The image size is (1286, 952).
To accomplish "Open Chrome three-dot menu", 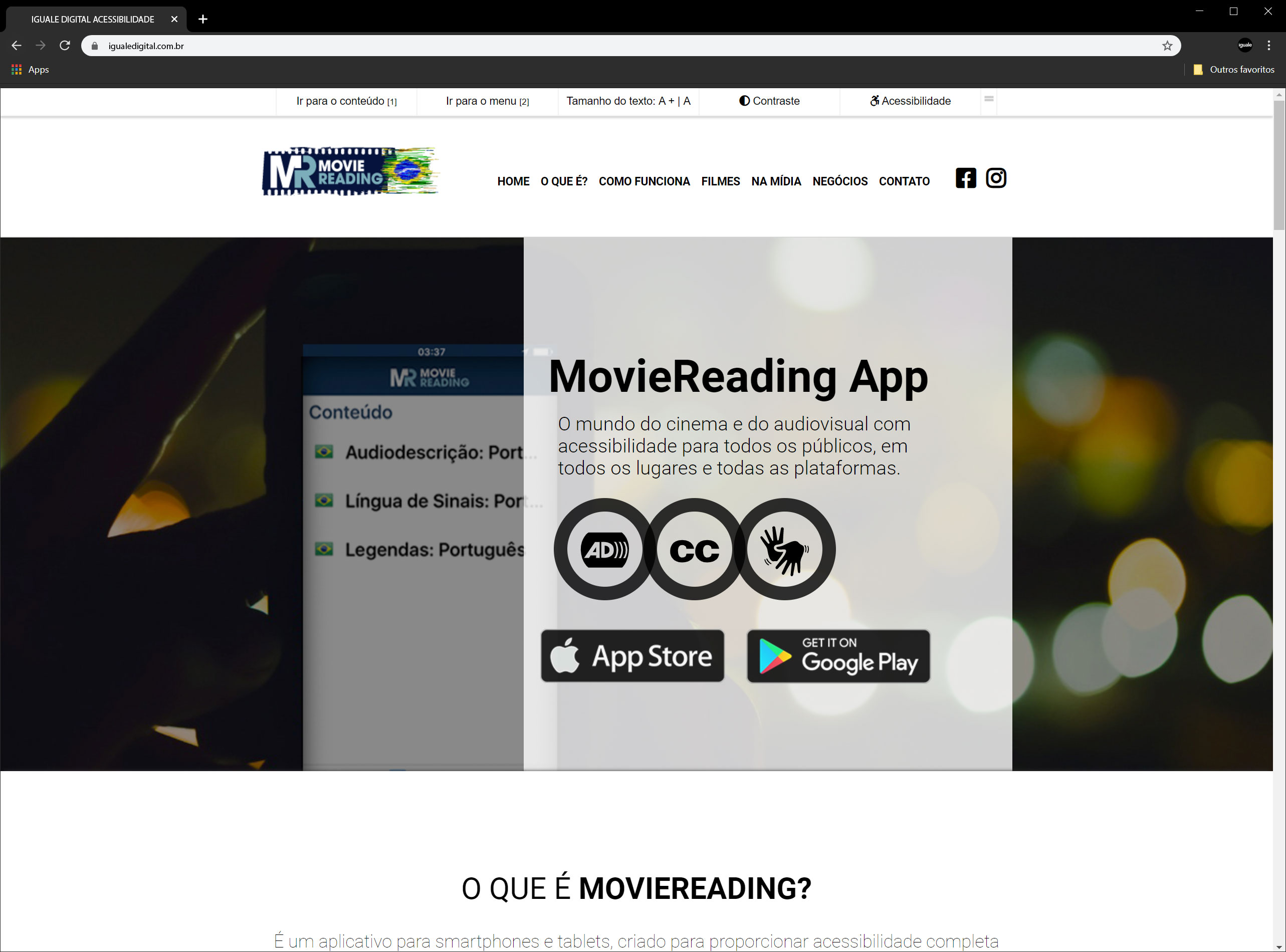I will pos(1268,46).
